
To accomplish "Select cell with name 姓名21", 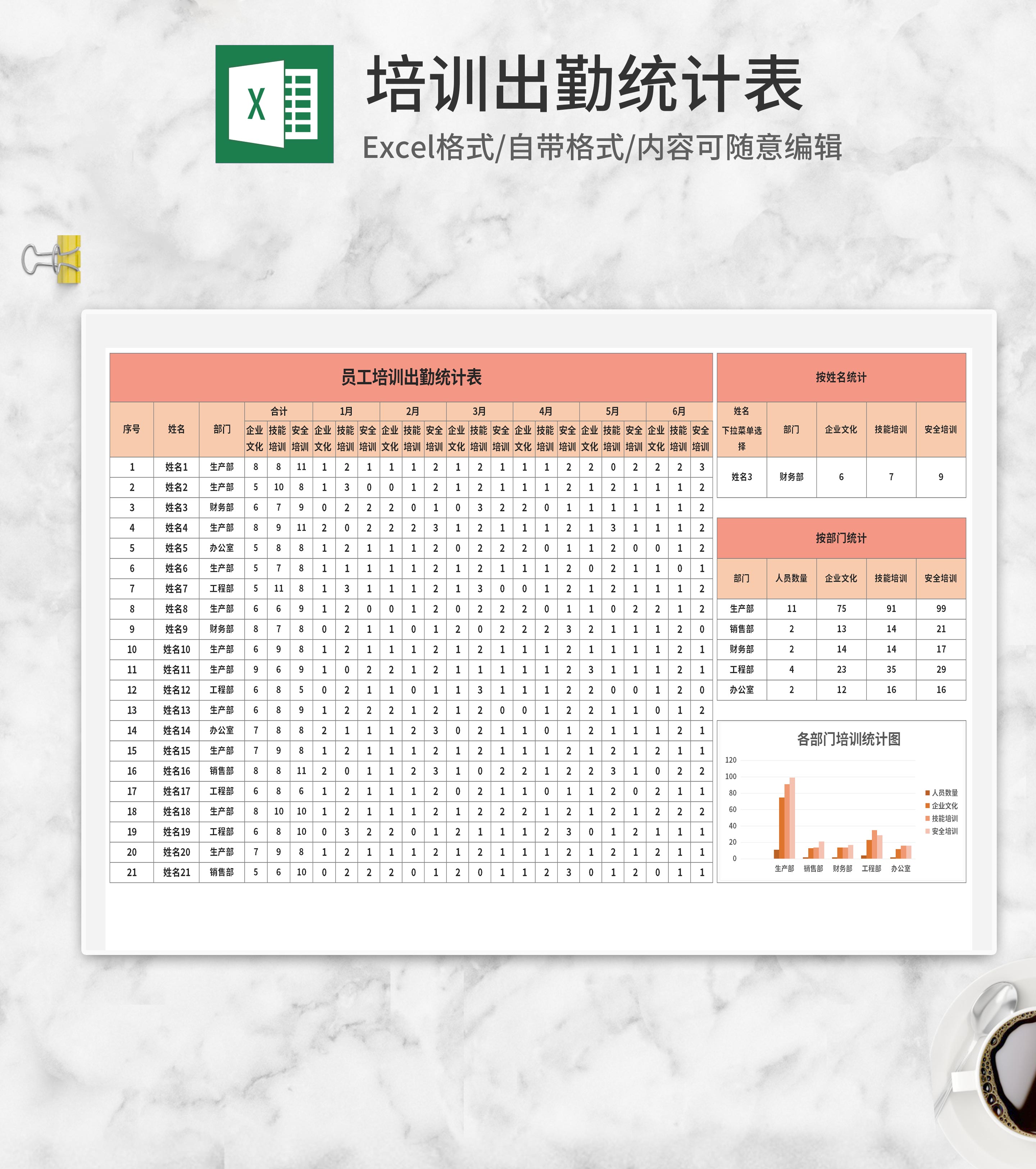I will (176, 872).
